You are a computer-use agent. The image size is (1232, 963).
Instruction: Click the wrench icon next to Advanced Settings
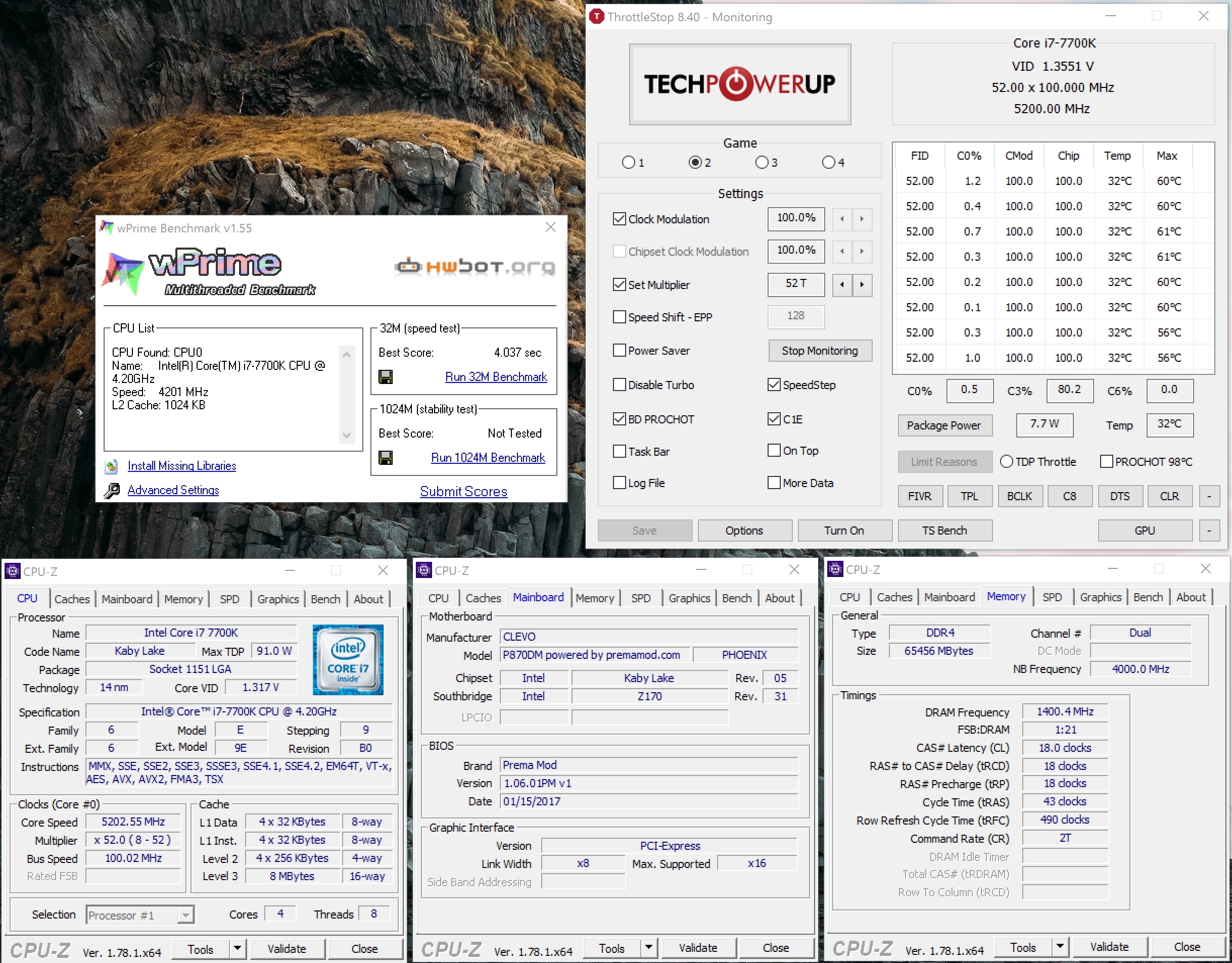point(112,490)
